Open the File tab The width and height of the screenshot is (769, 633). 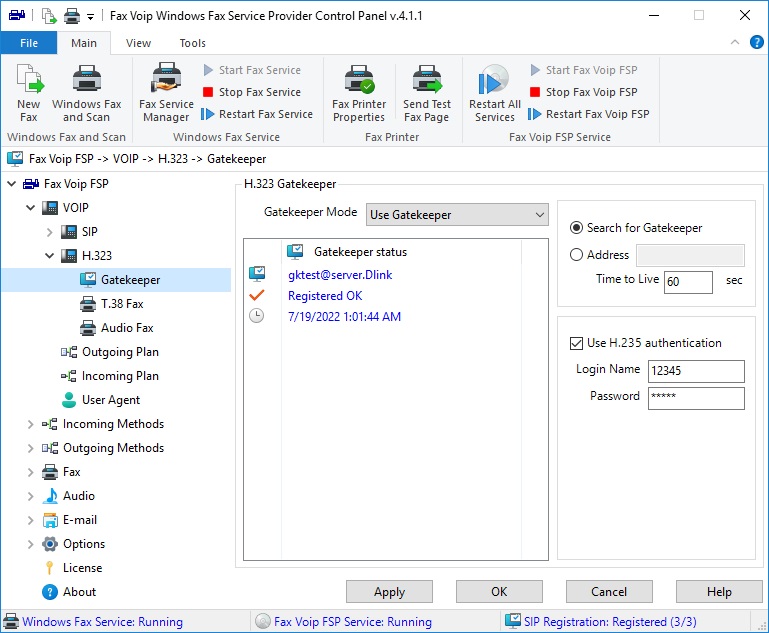[29, 43]
